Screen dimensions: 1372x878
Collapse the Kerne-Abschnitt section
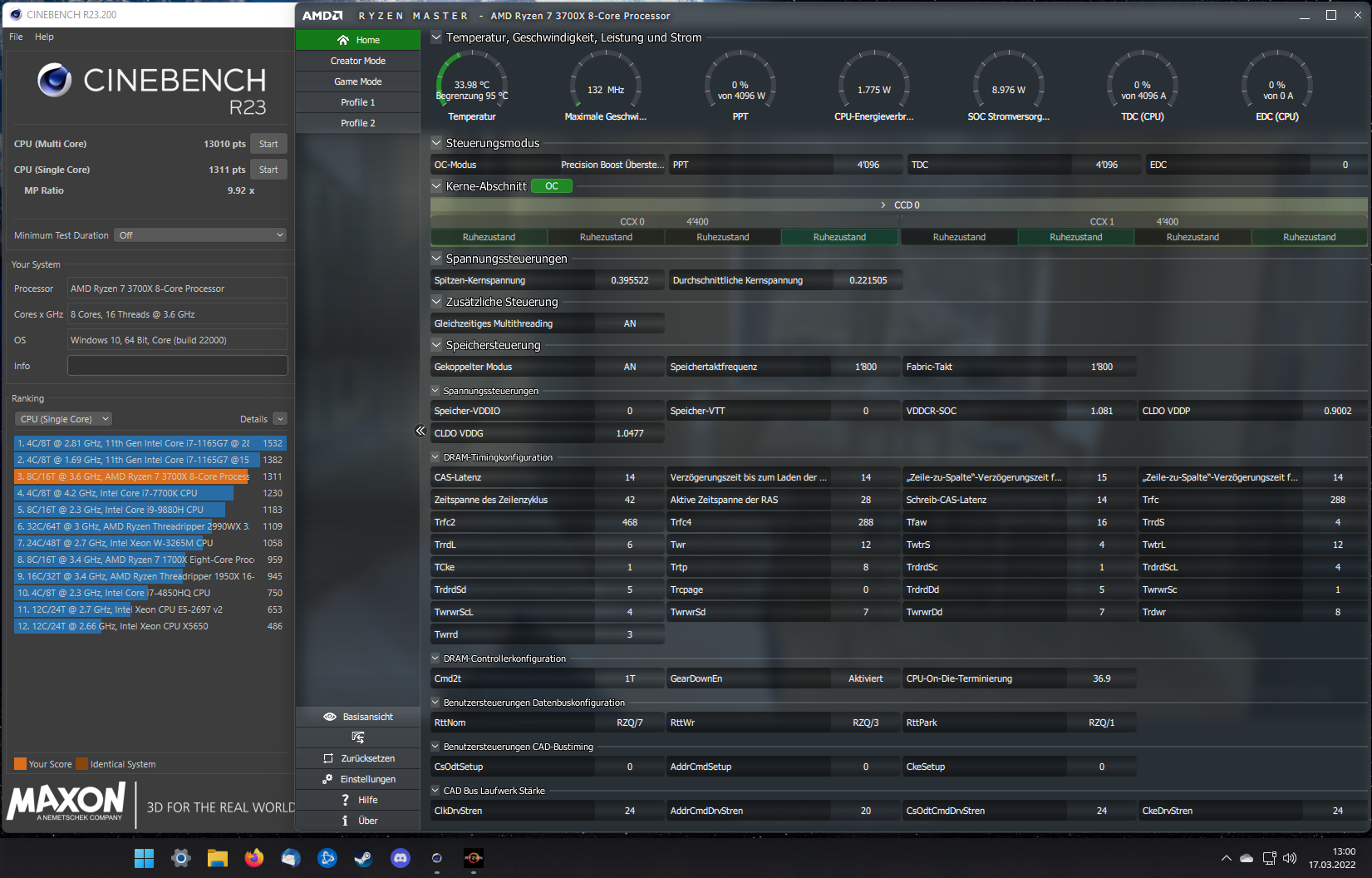(x=436, y=186)
